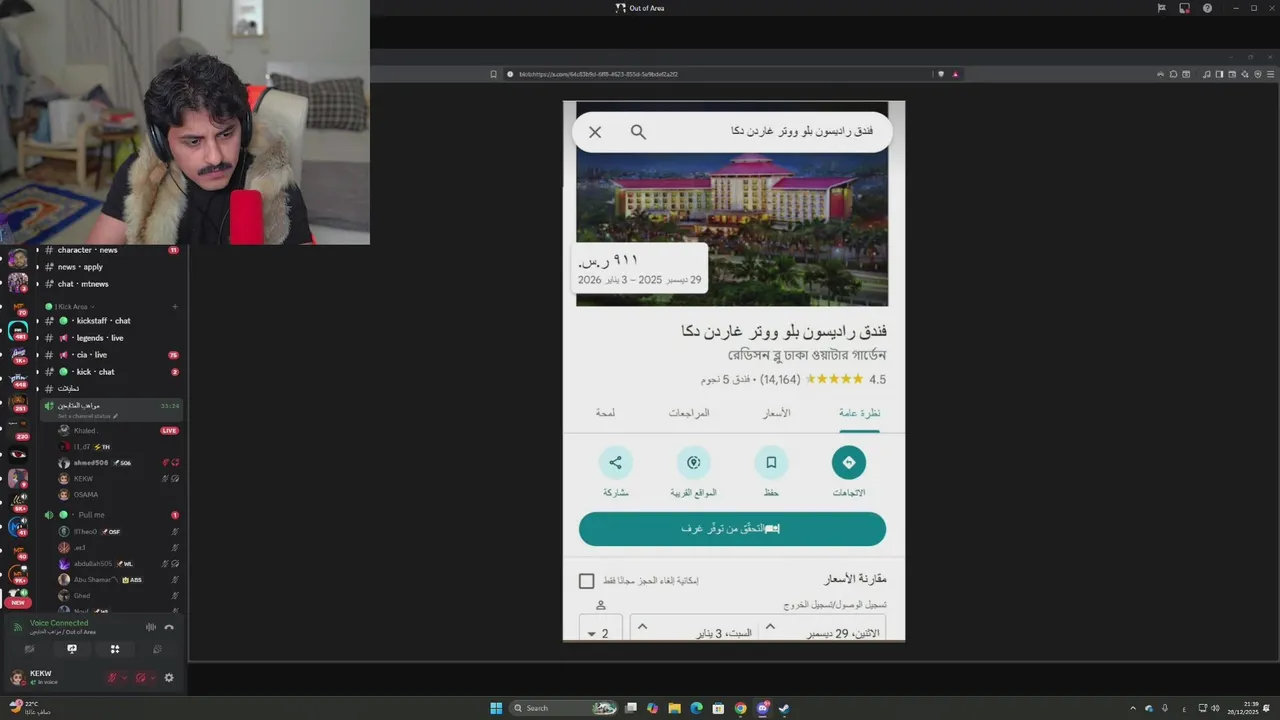Clear the hotel search with the X icon
The height and width of the screenshot is (720, 1280).
click(x=595, y=132)
